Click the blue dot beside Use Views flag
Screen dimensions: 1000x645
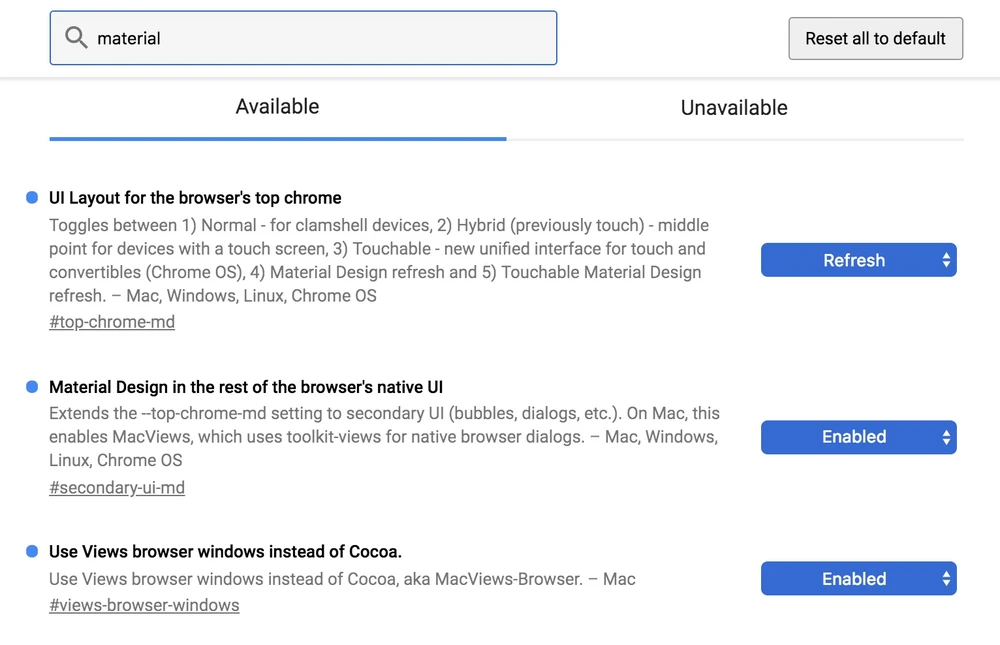coord(32,551)
